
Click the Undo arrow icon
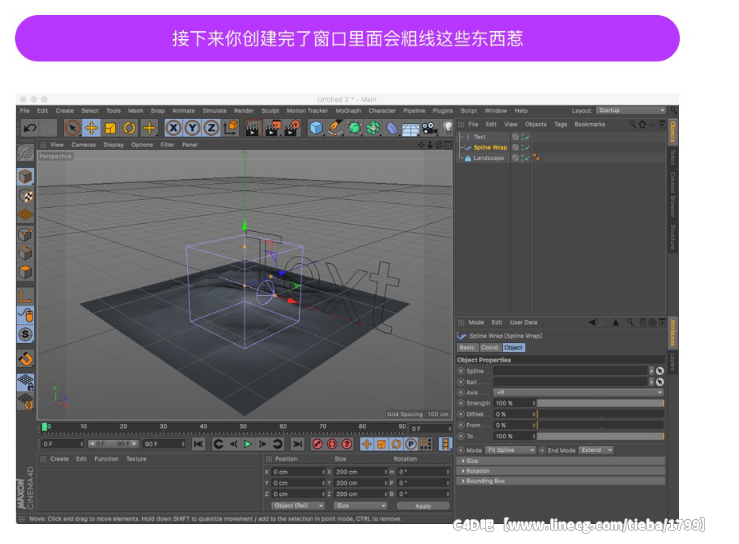point(30,128)
